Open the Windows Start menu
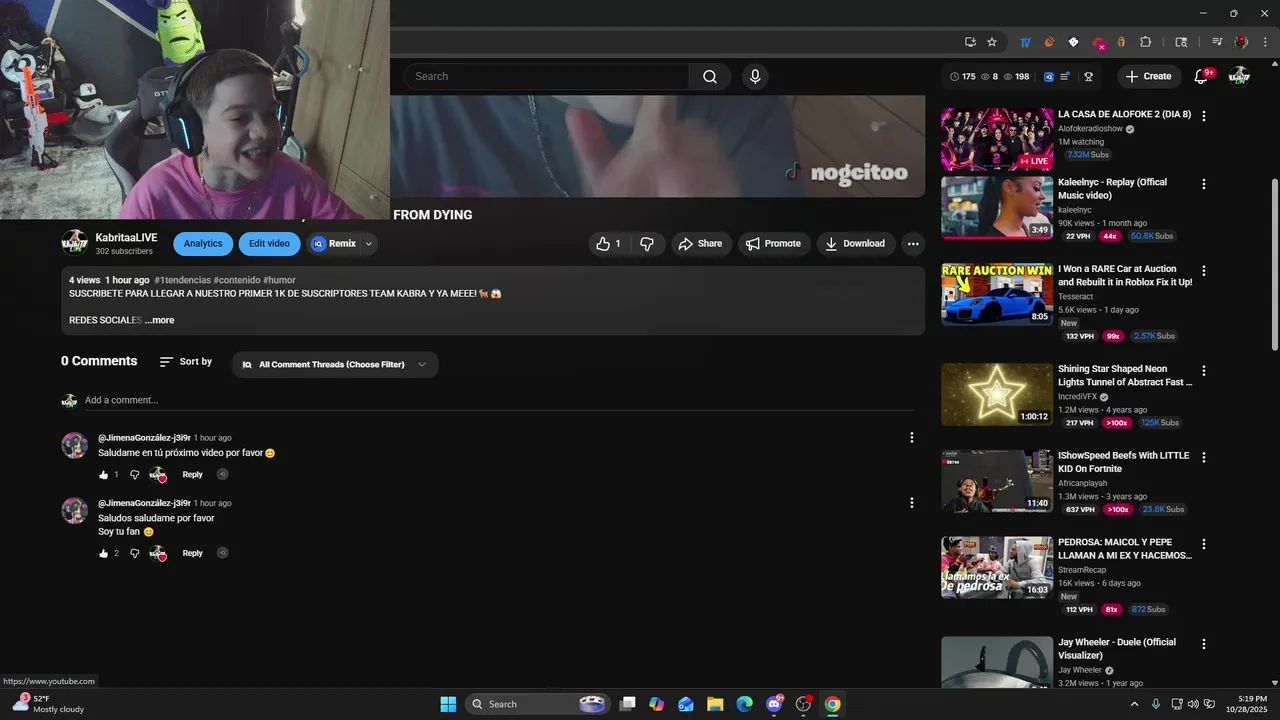The width and height of the screenshot is (1280, 720). coord(448,704)
